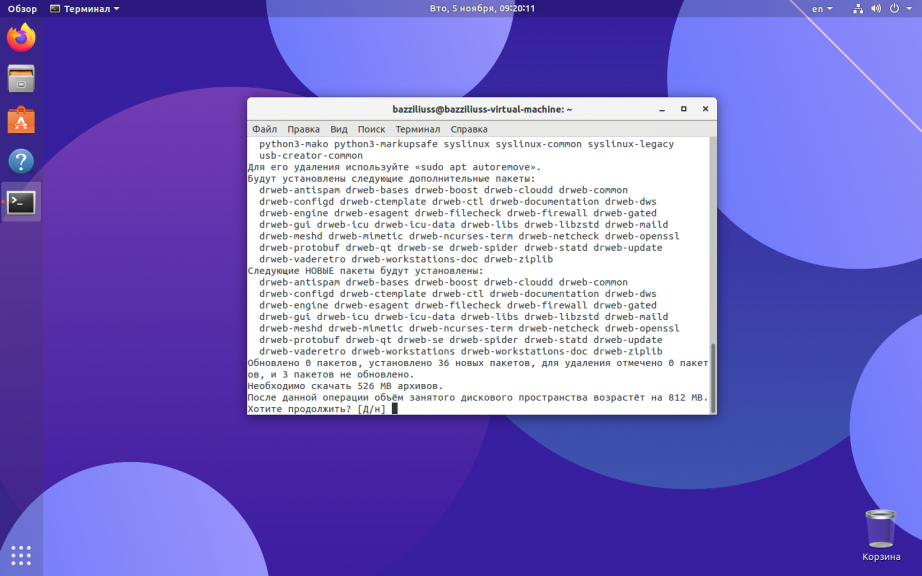Open the Корзина trash desktop icon
The height and width of the screenshot is (576, 922).
click(881, 535)
